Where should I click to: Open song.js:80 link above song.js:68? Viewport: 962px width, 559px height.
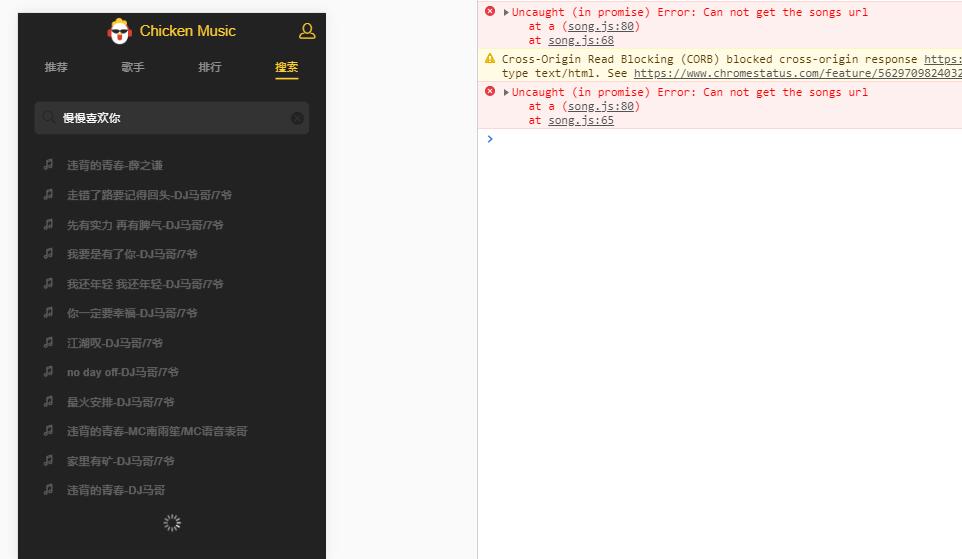[601, 26]
